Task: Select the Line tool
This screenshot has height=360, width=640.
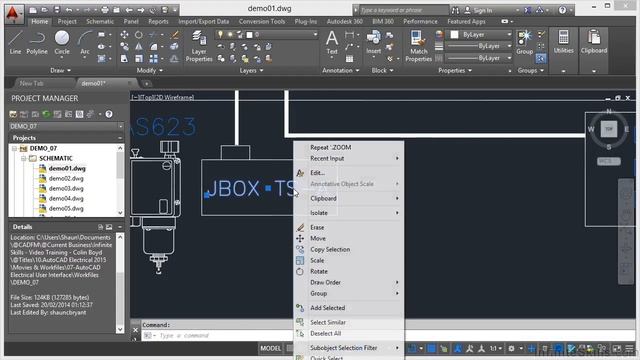Action: point(15,42)
